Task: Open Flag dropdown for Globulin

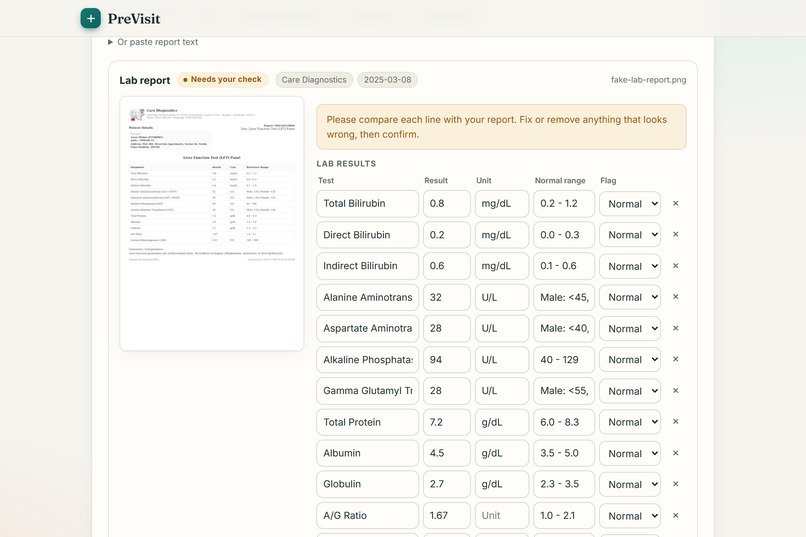Action: click(x=630, y=485)
